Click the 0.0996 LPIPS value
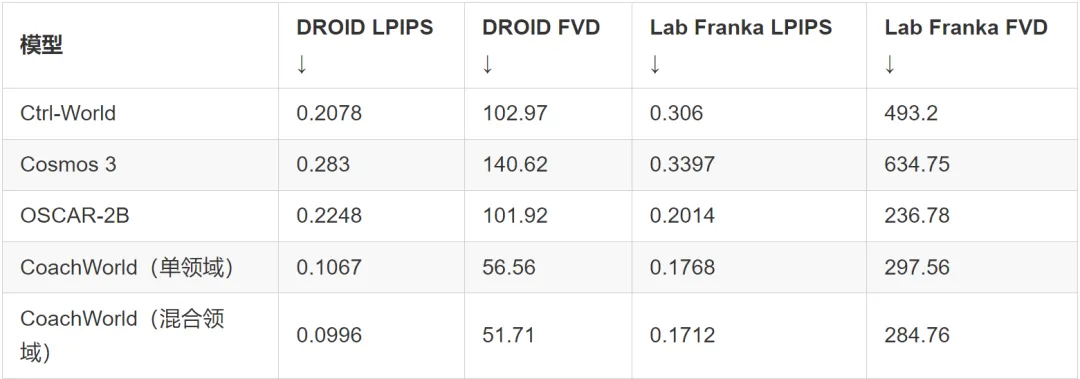 coord(329,335)
